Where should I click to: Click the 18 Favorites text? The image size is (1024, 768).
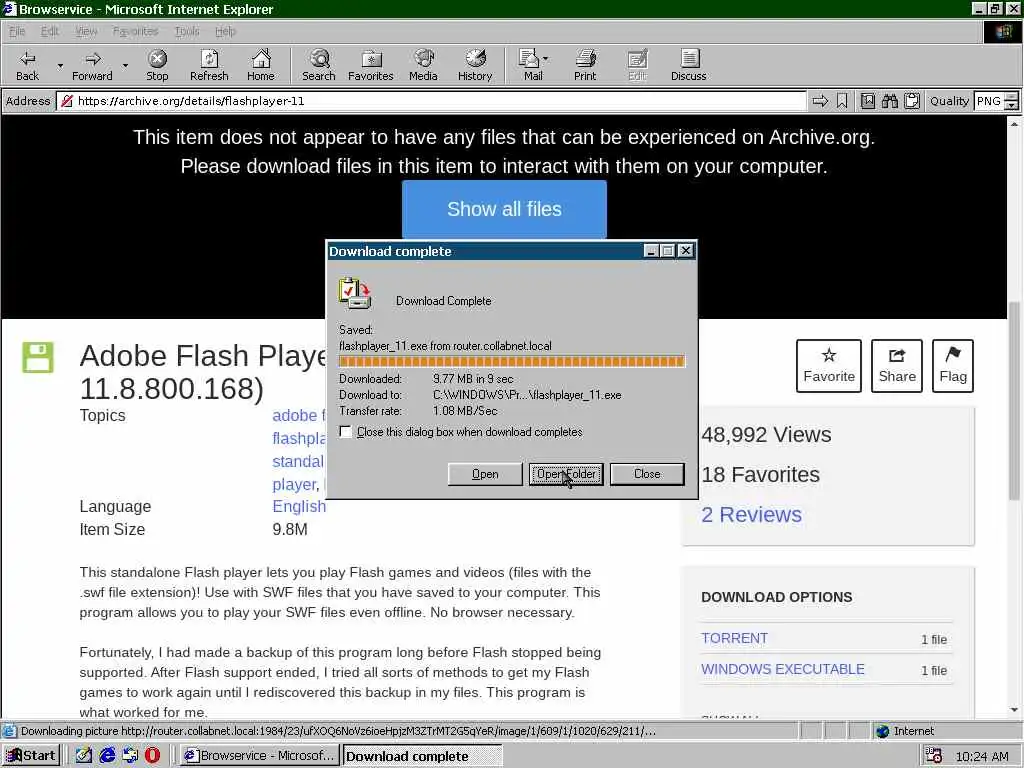pyautogui.click(x=760, y=475)
